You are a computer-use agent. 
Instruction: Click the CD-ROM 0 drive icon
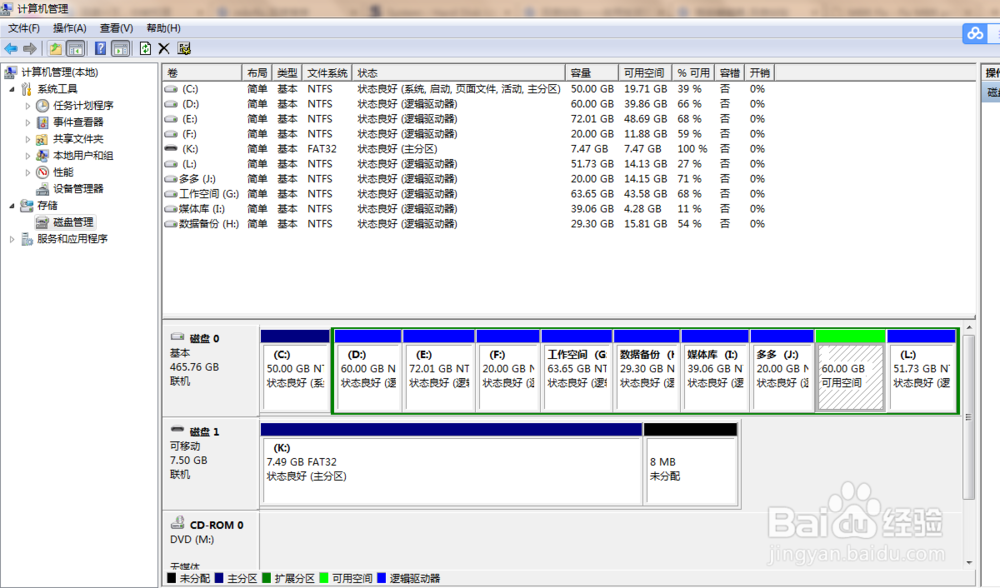(x=178, y=524)
